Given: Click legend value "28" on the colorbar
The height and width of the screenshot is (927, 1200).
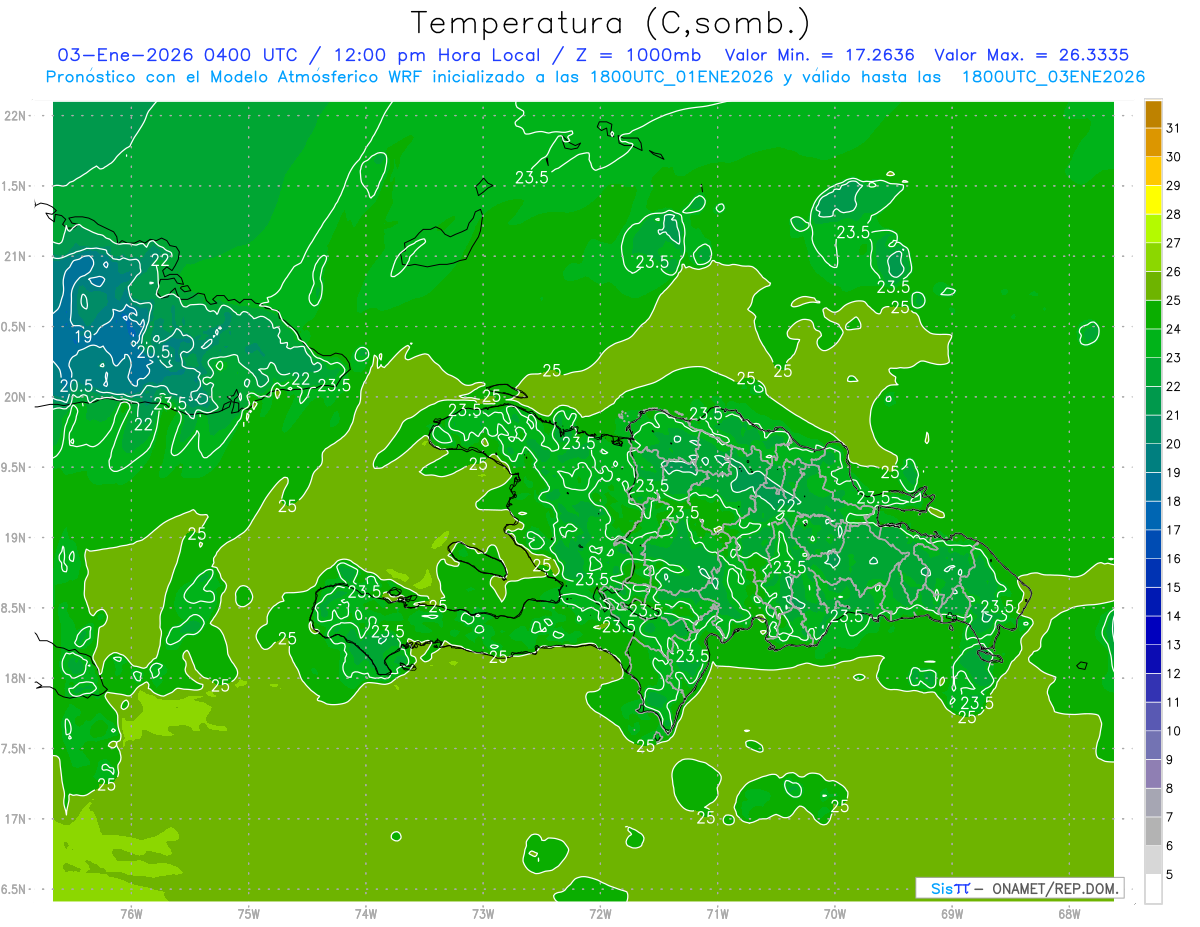Looking at the screenshot, I should click(x=1174, y=214).
